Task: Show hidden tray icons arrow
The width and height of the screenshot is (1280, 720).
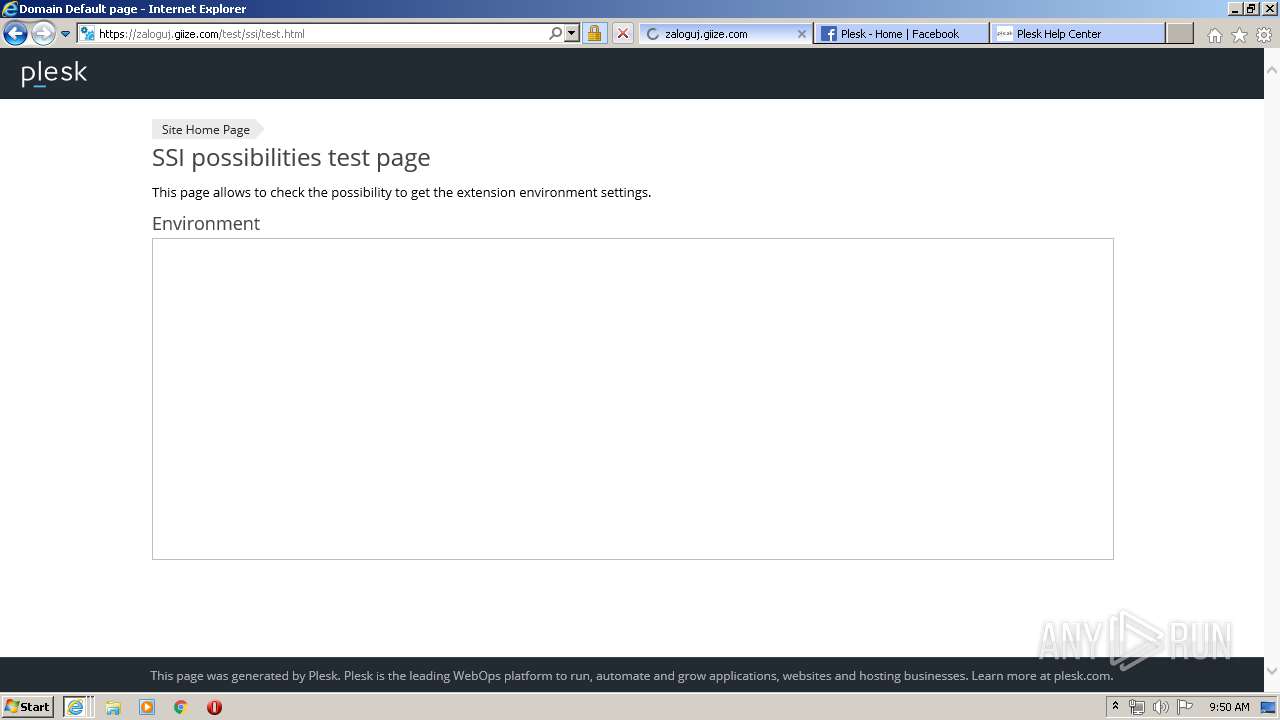Action: [x=1115, y=706]
